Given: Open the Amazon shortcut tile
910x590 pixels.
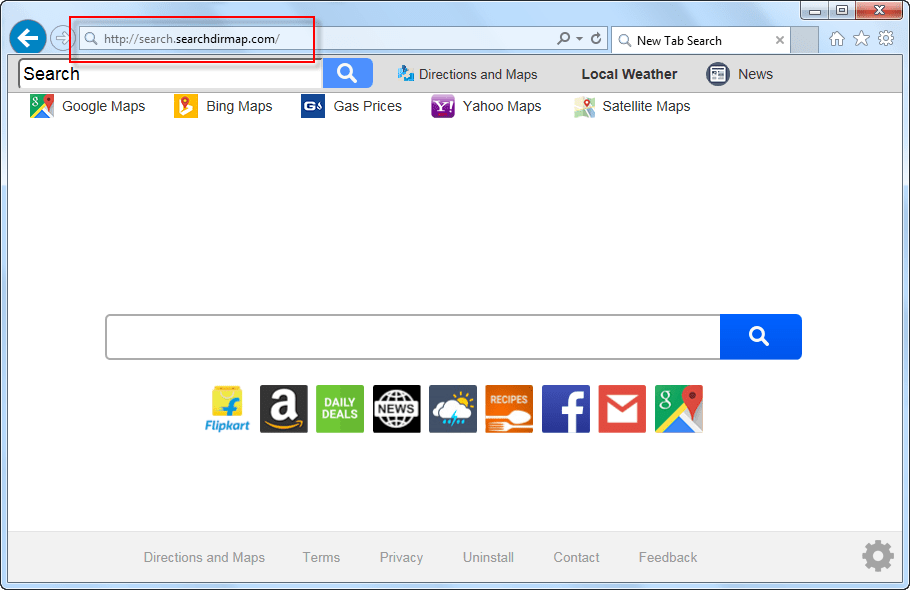Looking at the screenshot, I should (x=284, y=409).
